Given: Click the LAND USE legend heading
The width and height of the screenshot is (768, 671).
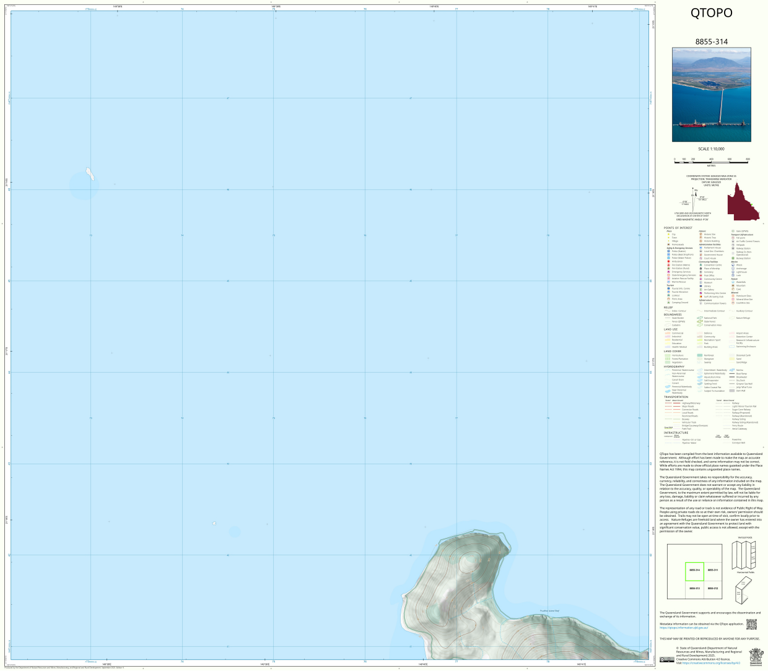Looking at the screenshot, I should point(671,329).
